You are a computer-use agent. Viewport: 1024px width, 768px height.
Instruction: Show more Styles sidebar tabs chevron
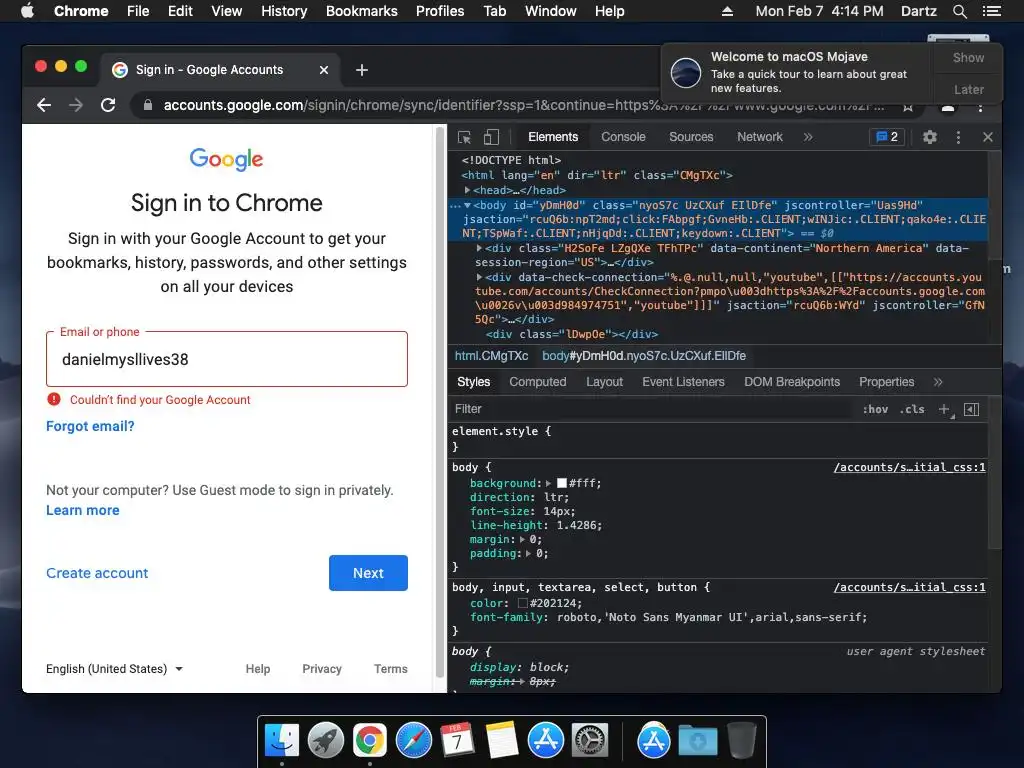point(938,382)
